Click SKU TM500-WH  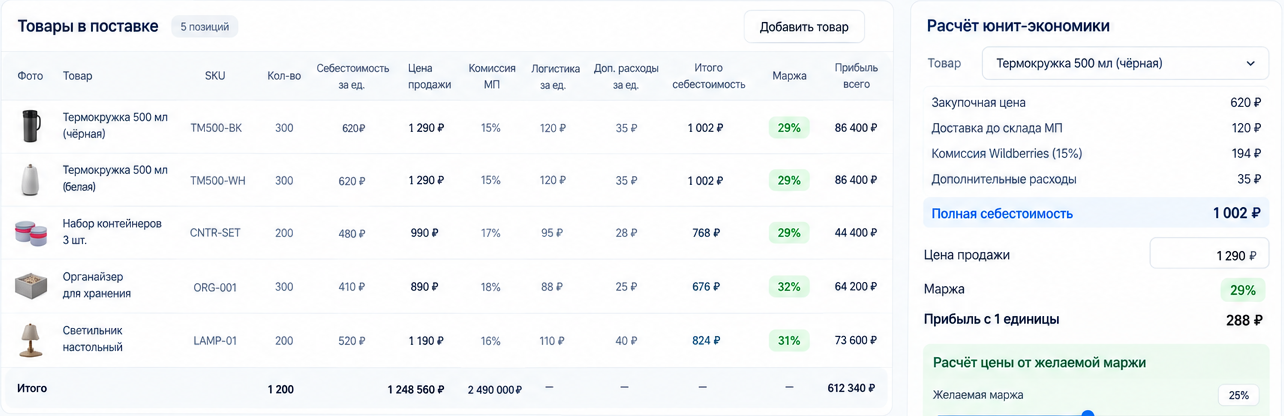pyautogui.click(x=217, y=181)
